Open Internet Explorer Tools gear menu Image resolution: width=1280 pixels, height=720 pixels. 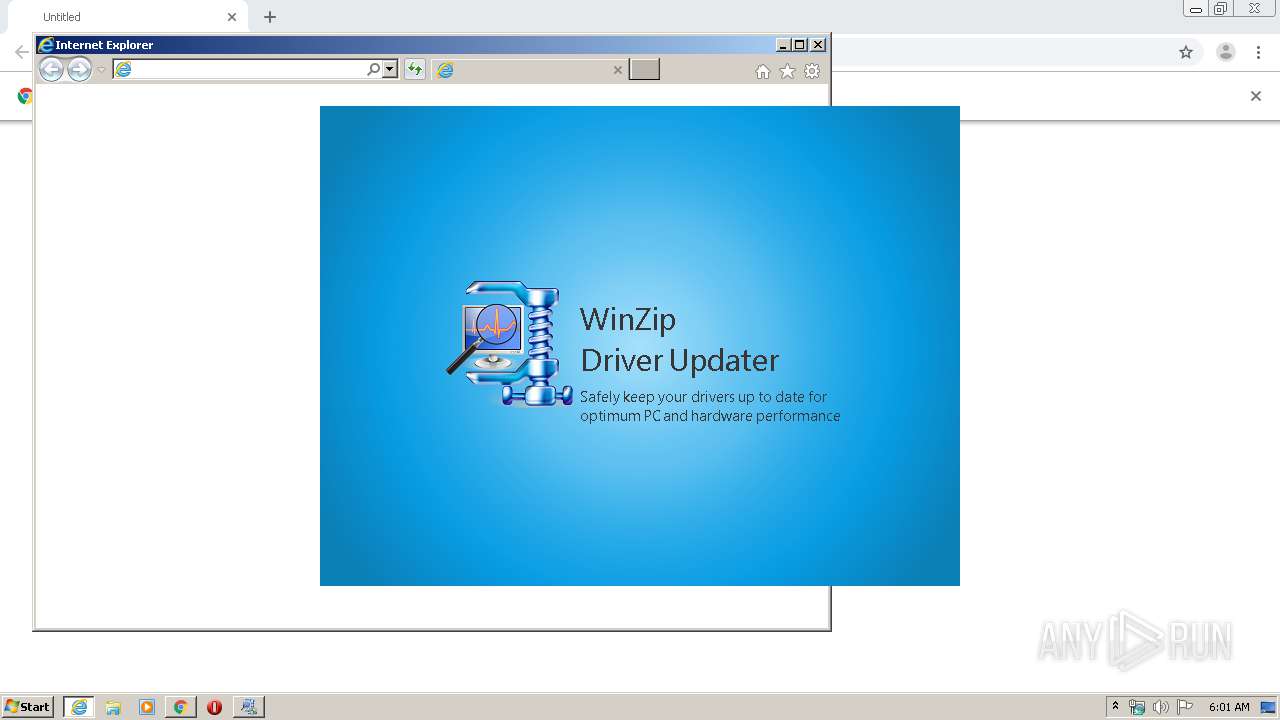click(812, 71)
